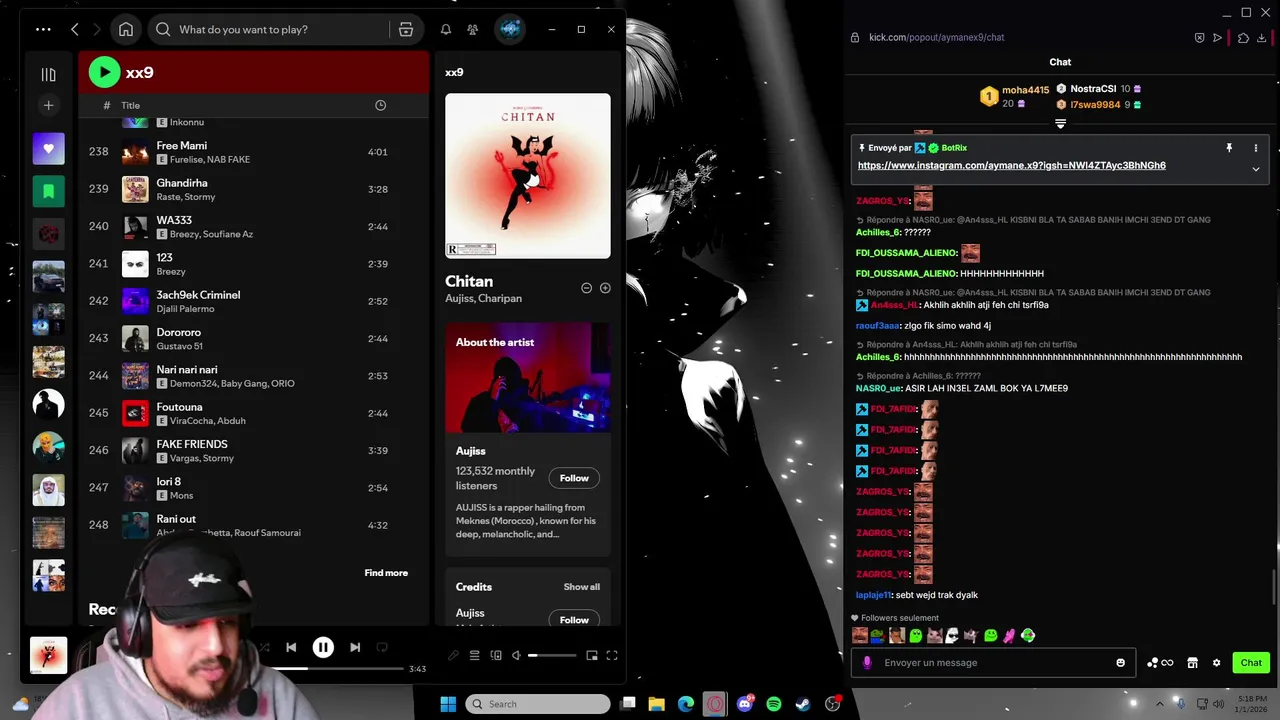Click Find more link

click(386, 573)
